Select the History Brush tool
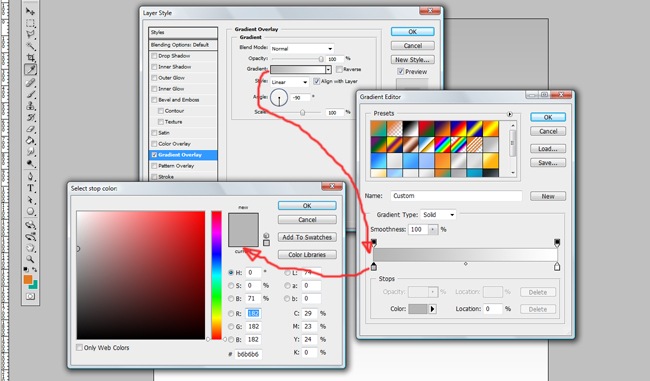 click(30, 118)
